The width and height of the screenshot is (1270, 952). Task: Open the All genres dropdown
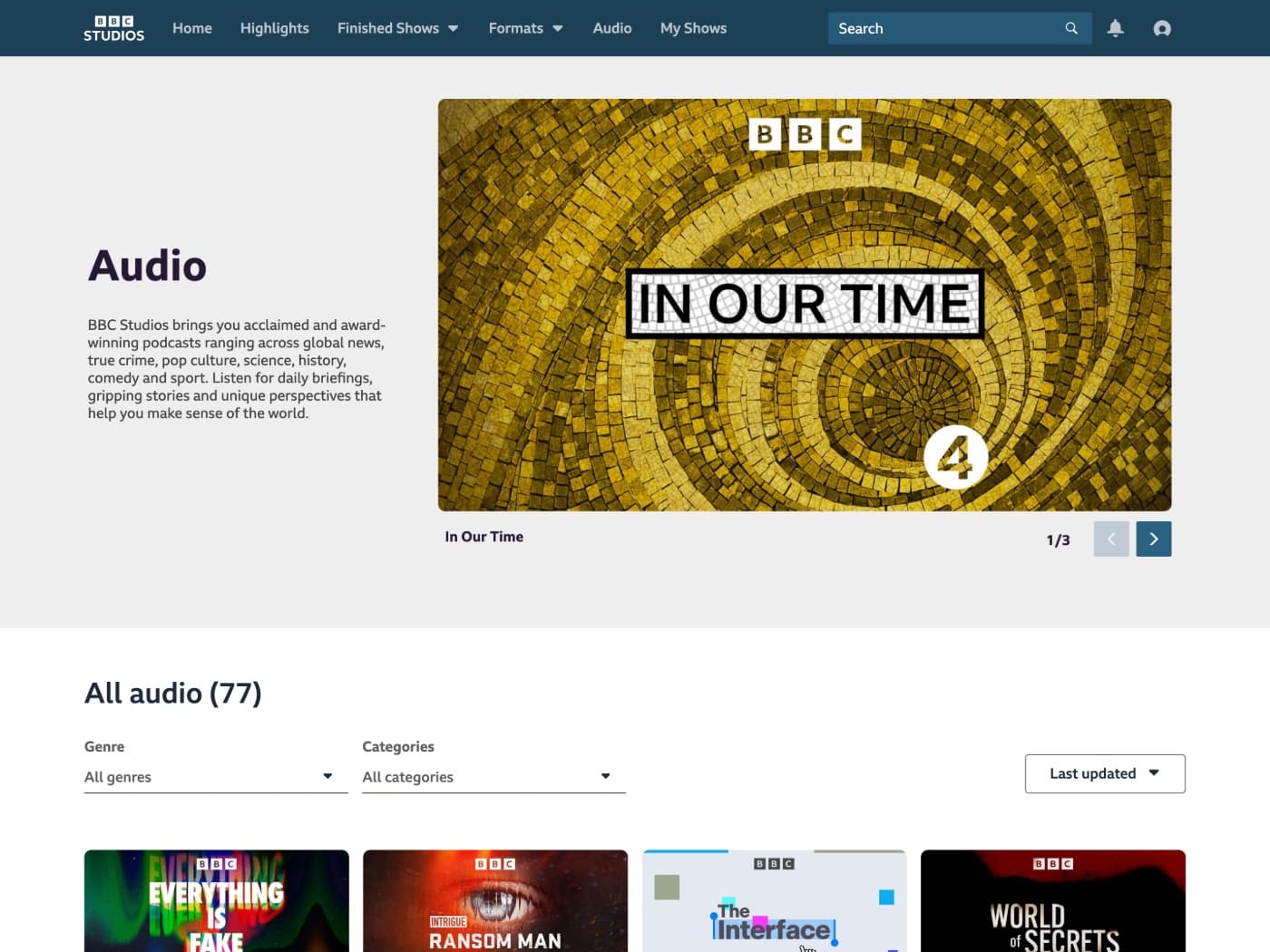tap(216, 777)
